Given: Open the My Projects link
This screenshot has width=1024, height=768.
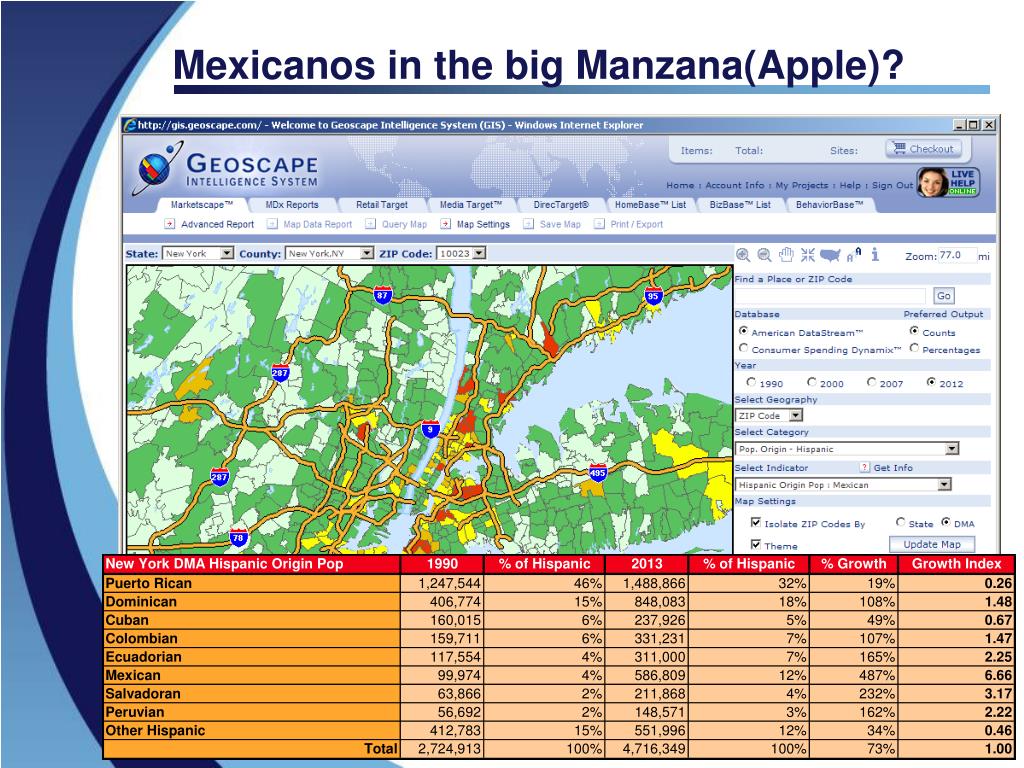Looking at the screenshot, I should pyautogui.click(x=801, y=185).
